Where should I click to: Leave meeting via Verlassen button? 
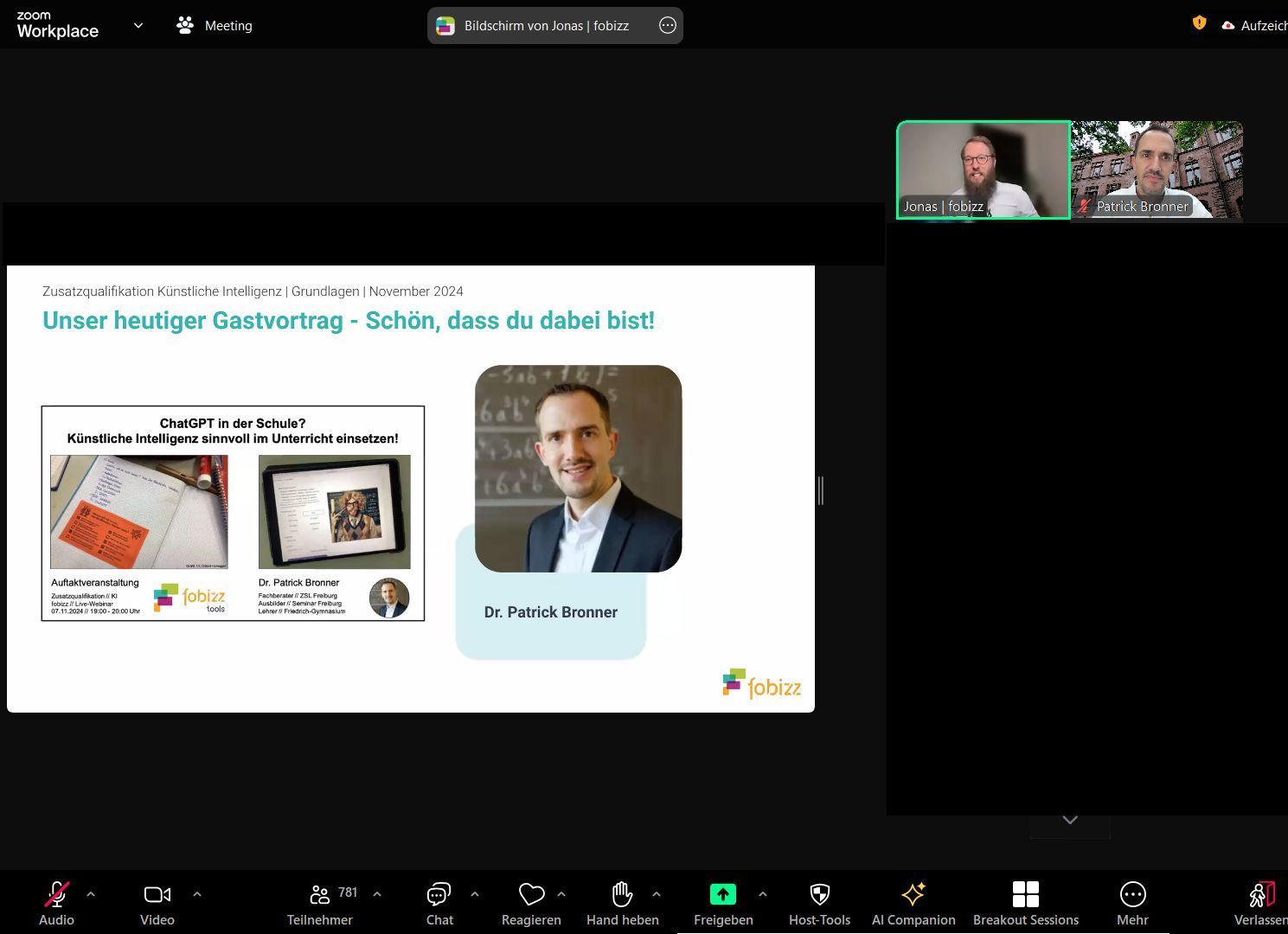tap(1261, 902)
